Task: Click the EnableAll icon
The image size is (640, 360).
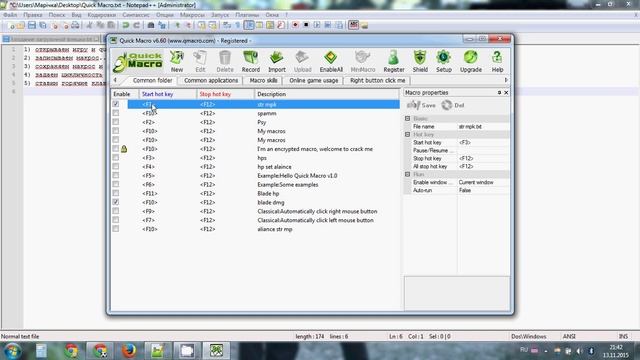Action: point(331,62)
